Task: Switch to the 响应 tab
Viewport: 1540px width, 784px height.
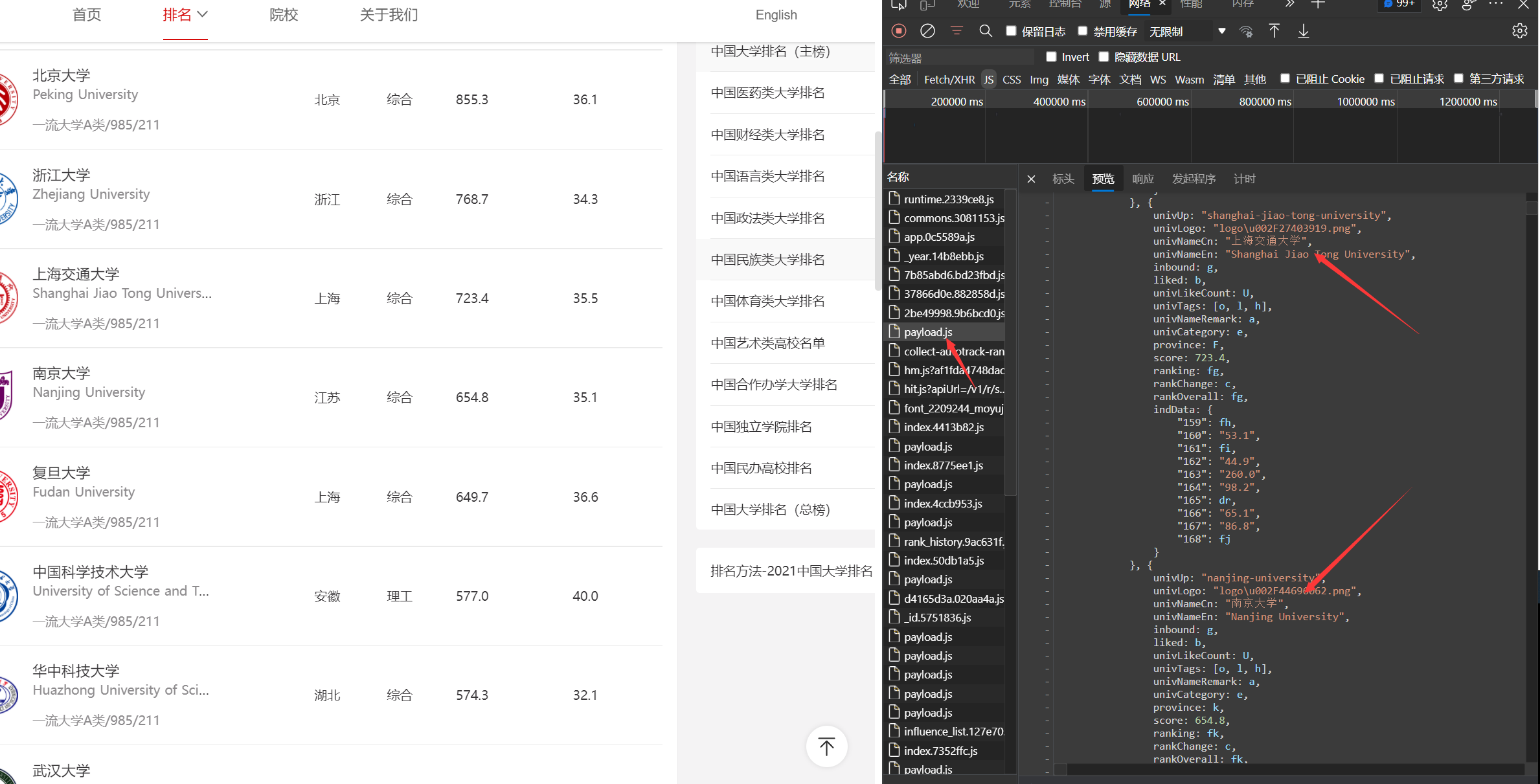Action: click(1142, 179)
